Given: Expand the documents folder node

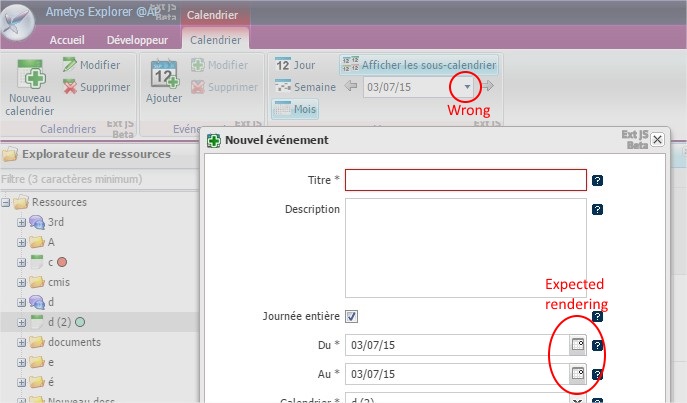Looking at the screenshot, I should coord(21,342).
